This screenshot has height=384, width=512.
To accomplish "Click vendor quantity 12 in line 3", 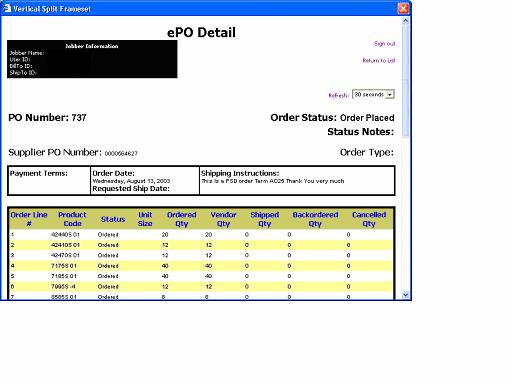I will (208, 255).
